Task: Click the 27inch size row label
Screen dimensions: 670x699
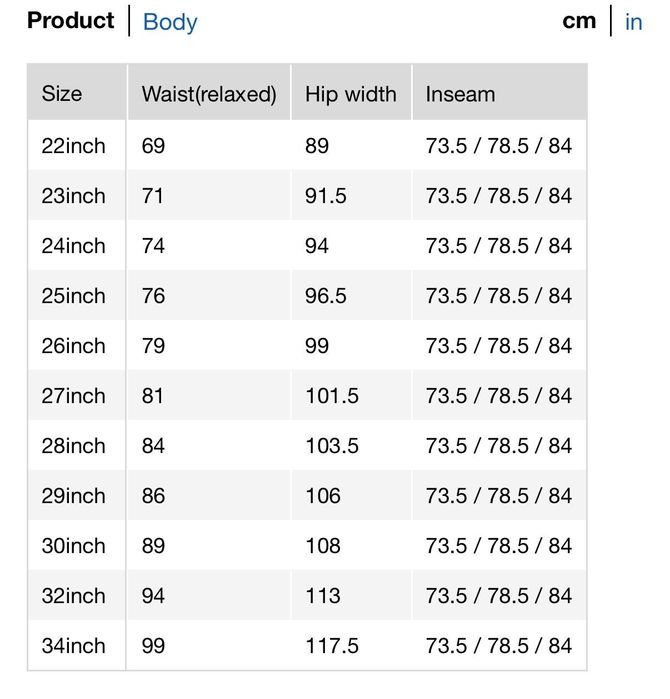Action: click(73, 396)
